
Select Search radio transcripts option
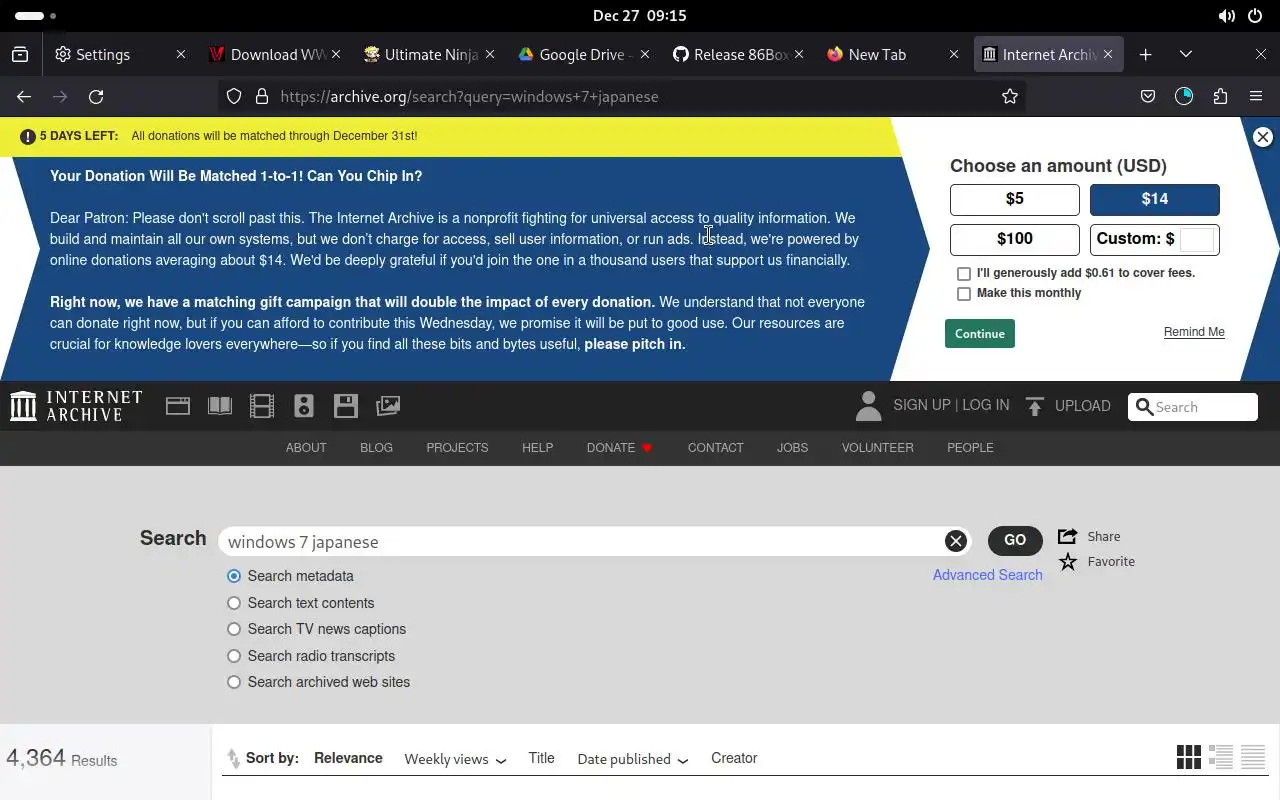(x=234, y=656)
